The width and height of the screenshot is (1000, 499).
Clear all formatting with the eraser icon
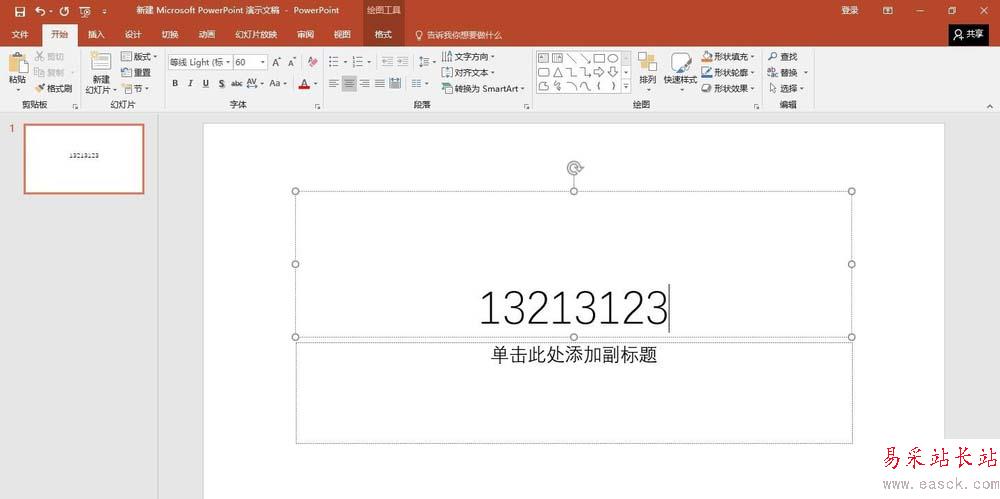(x=312, y=62)
